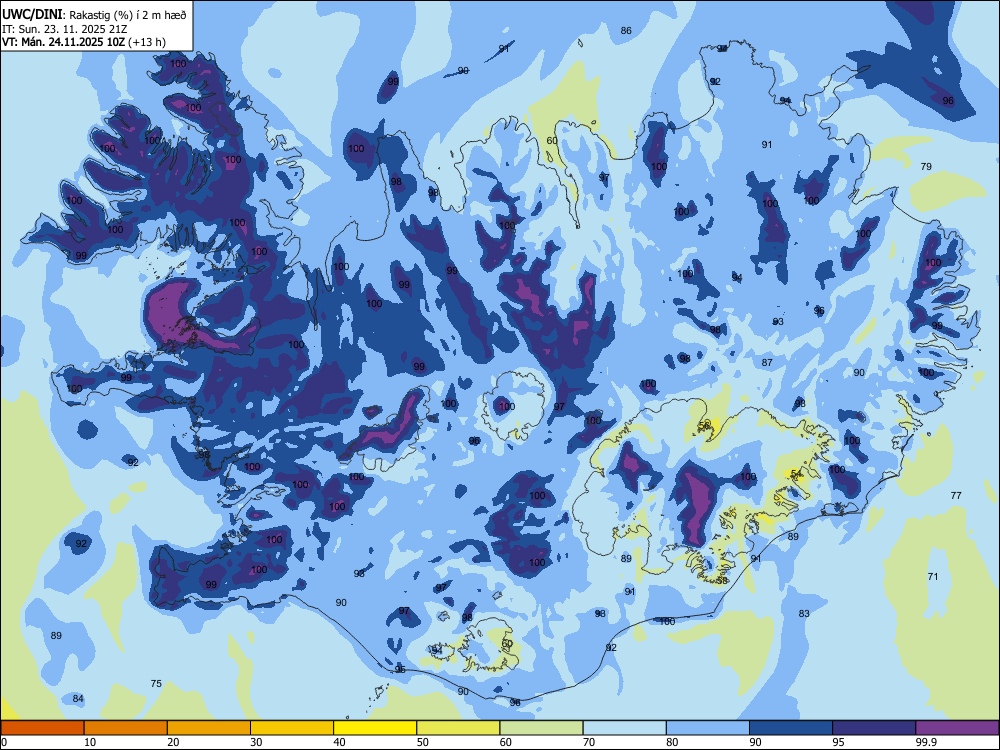This screenshot has width=1000, height=750.
Task: Select the legend tick label '40'
Action: click(x=339, y=742)
